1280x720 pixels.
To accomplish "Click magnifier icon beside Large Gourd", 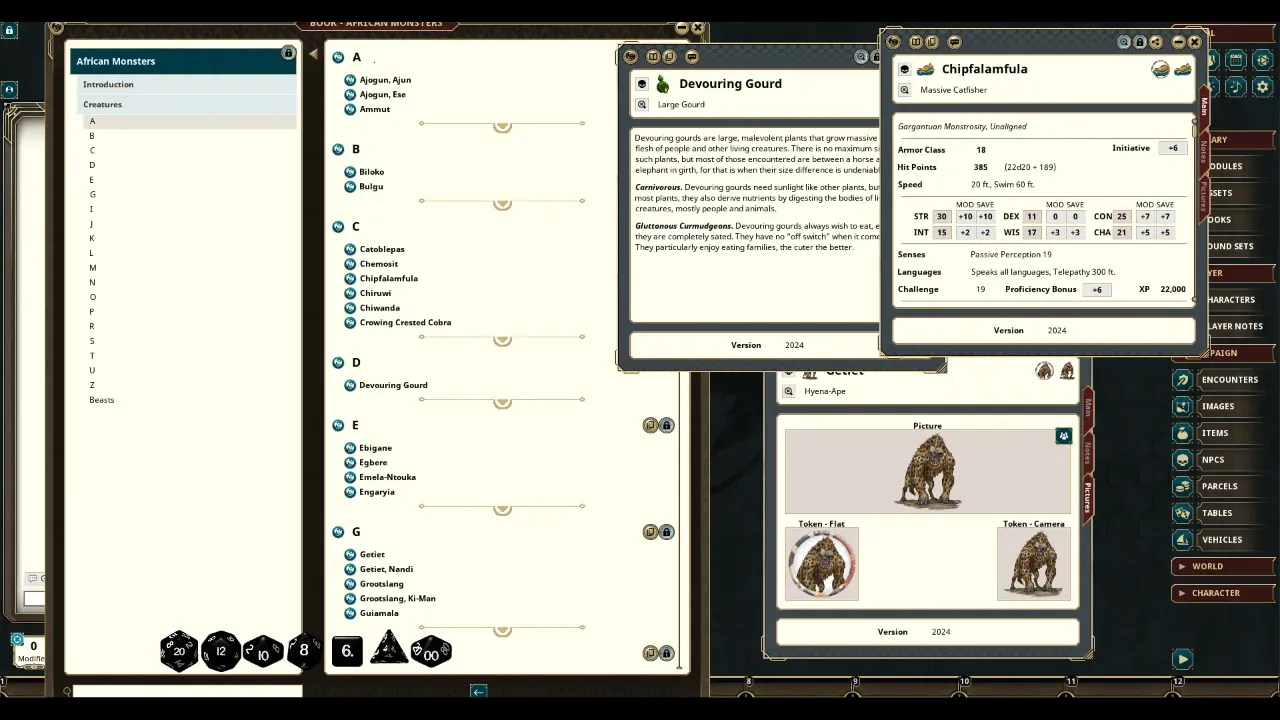I will pos(642,104).
